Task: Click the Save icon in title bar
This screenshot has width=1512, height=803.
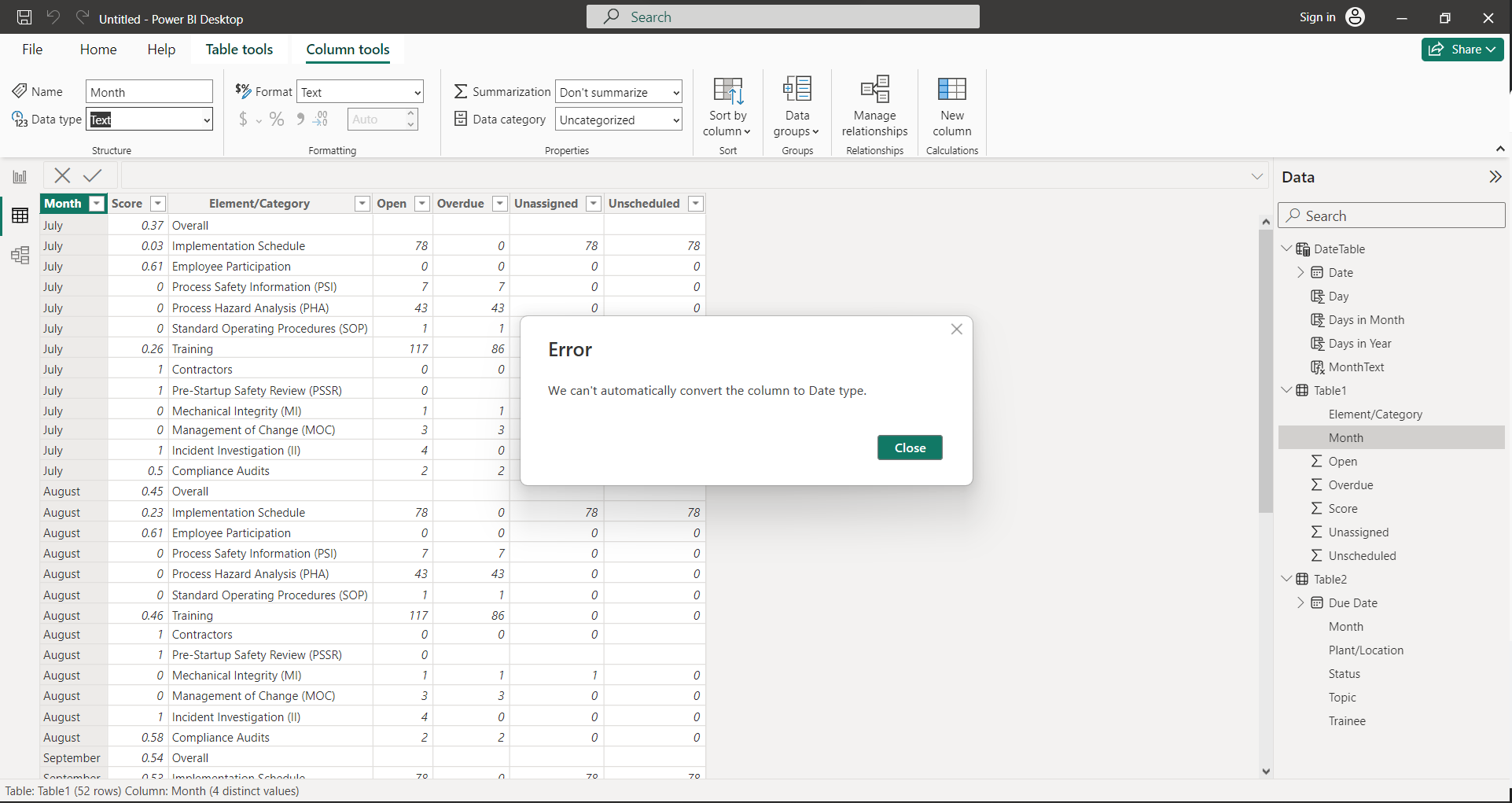Action: (24, 17)
